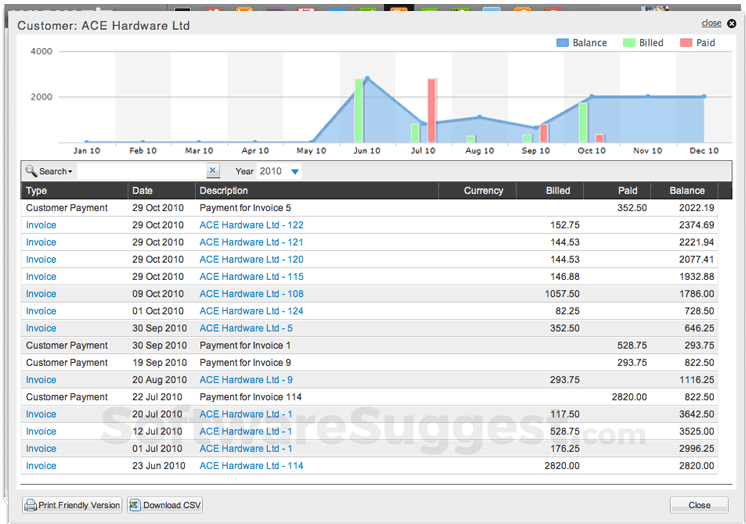The width and height of the screenshot is (746, 524).
Task: Click the bottom Close button
Action: 699,505
